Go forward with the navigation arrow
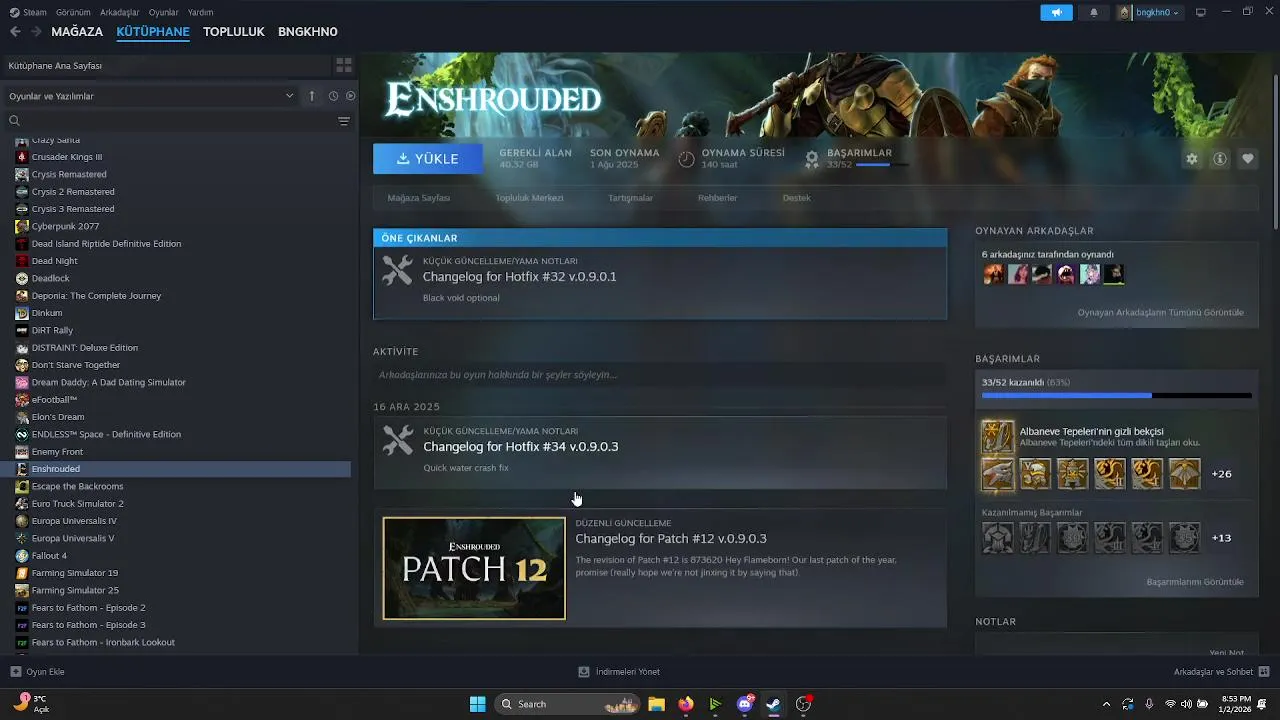Viewport: 1280px width, 720px height. (x=36, y=32)
